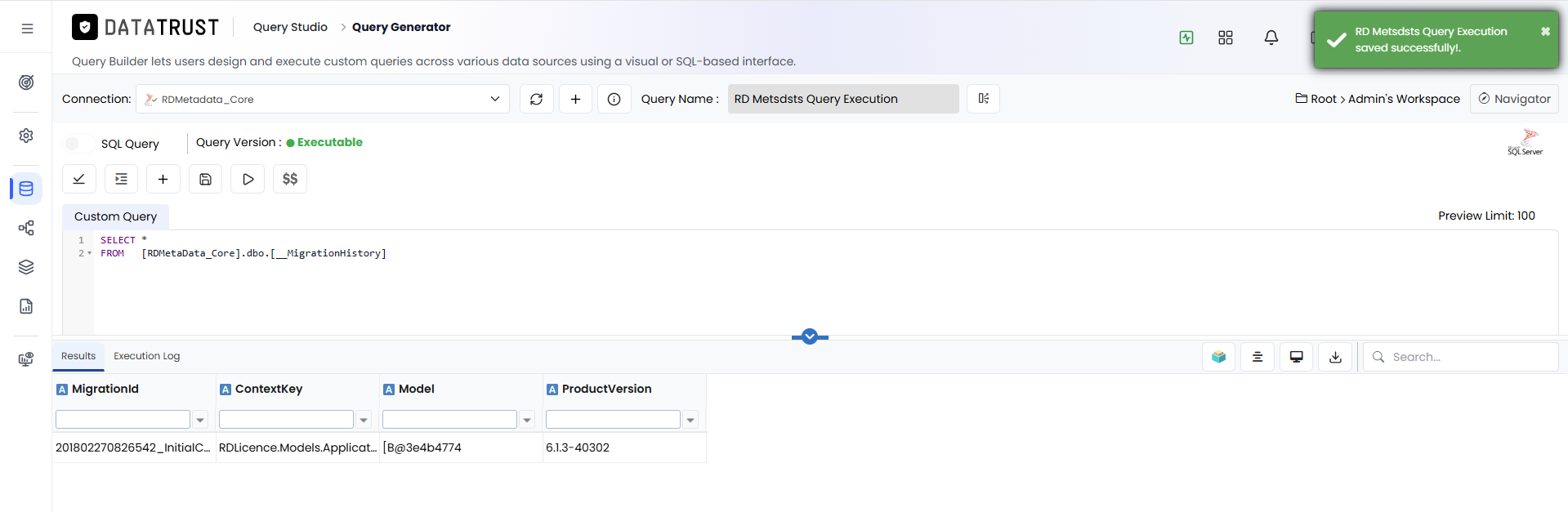Open the notifications bell
The width and height of the screenshot is (1568, 512).
click(x=1271, y=38)
